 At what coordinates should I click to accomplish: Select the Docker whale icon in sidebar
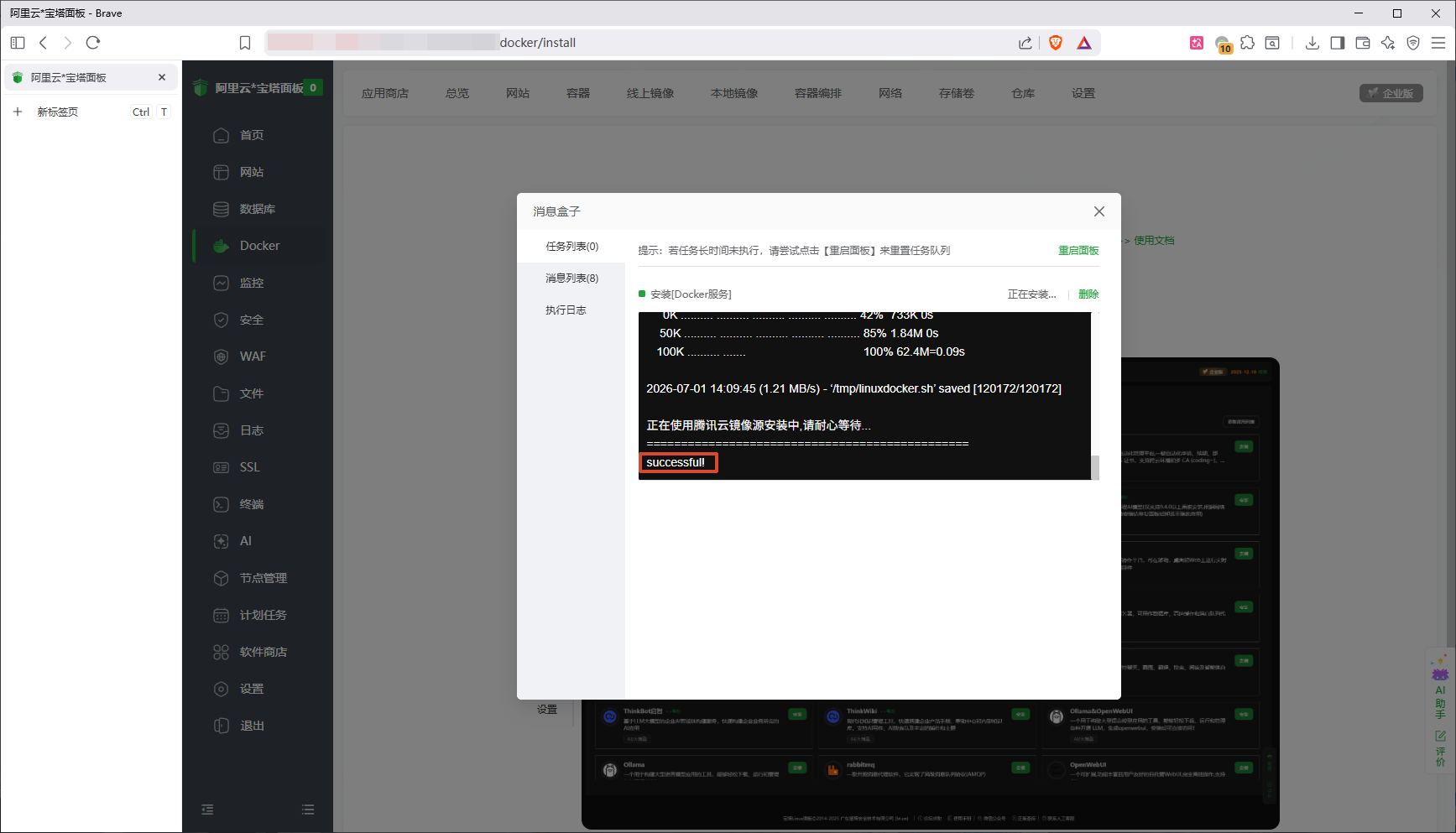[x=221, y=246]
